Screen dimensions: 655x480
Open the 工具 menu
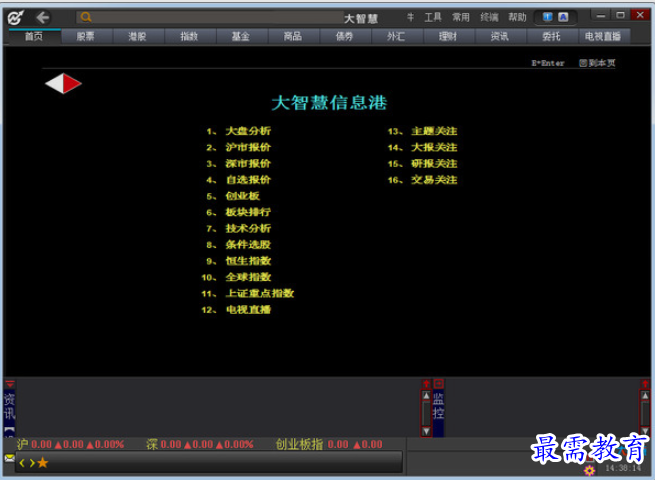pos(433,17)
